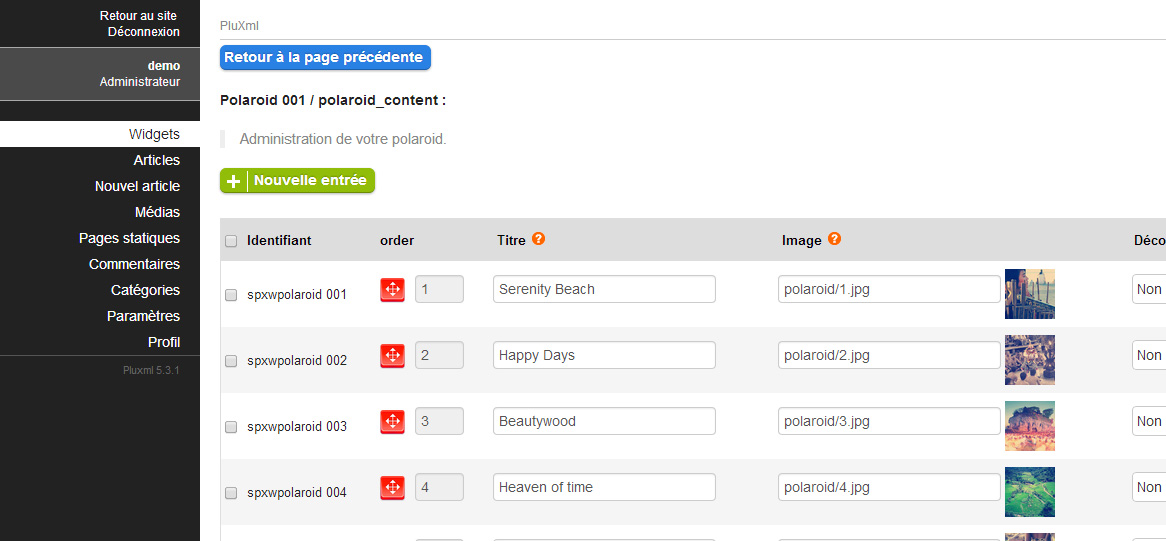Open the Serenity Beach image thumbnail

point(1029,293)
